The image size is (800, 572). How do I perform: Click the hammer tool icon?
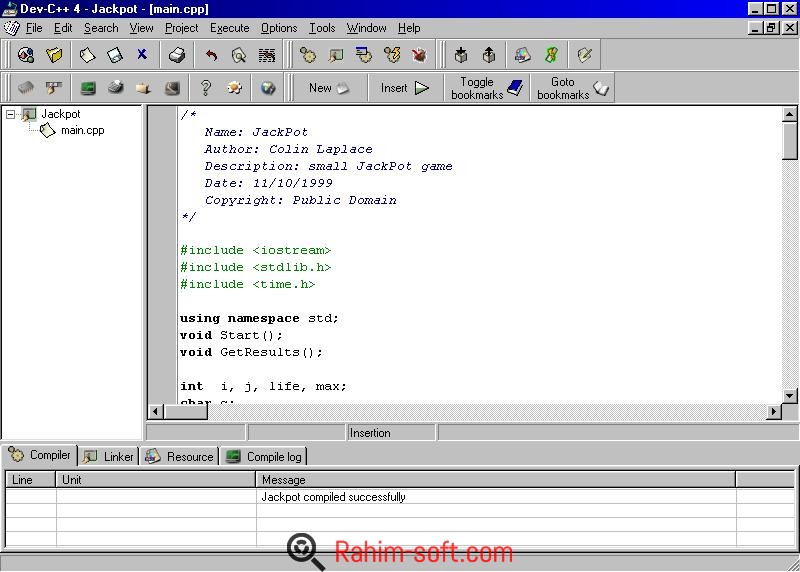pos(54,88)
